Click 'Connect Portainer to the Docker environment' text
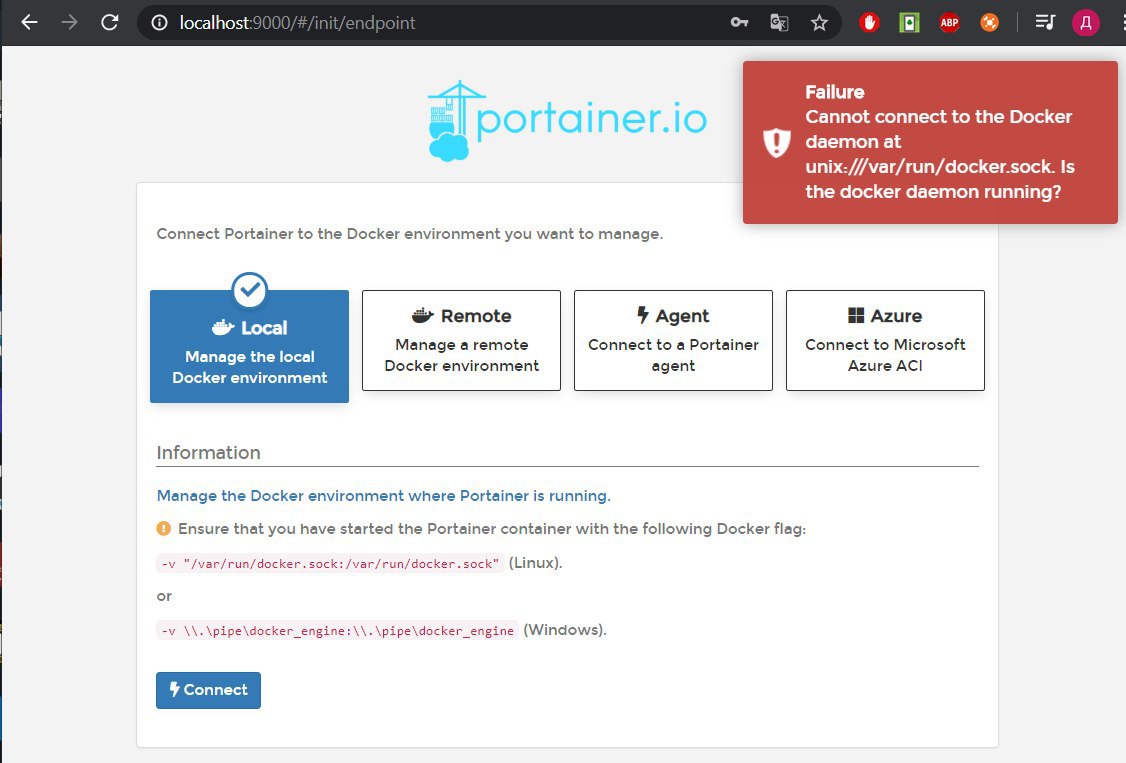Screen dimensions: 1126x763 410,234
